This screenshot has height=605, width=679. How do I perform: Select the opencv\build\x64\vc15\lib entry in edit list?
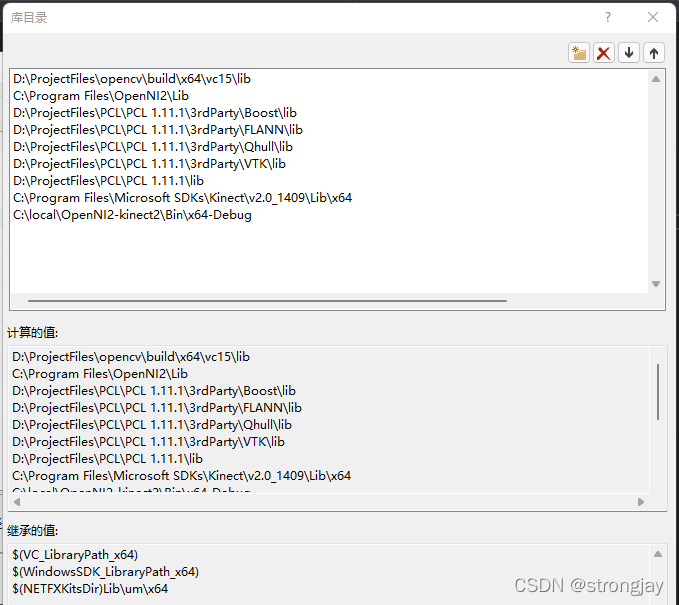[132, 79]
